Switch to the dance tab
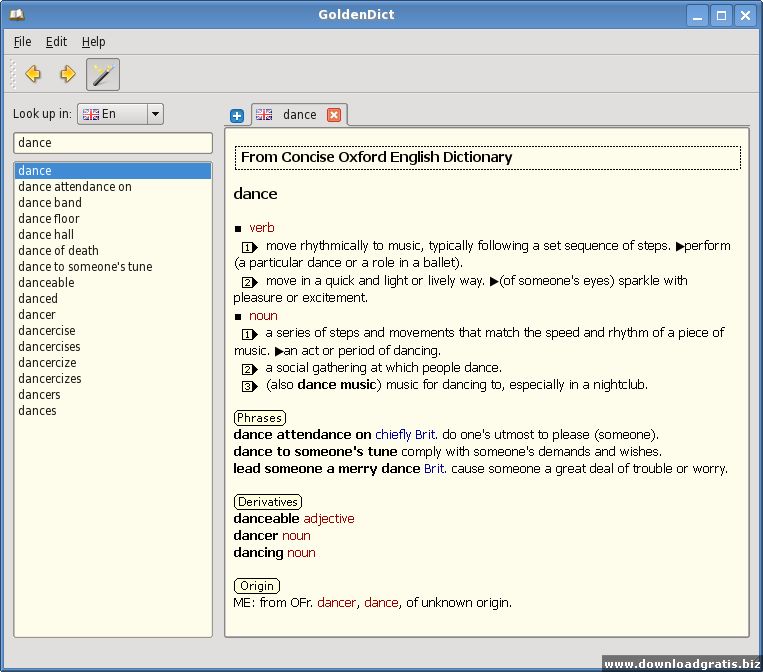763x672 pixels. pyautogui.click(x=298, y=115)
